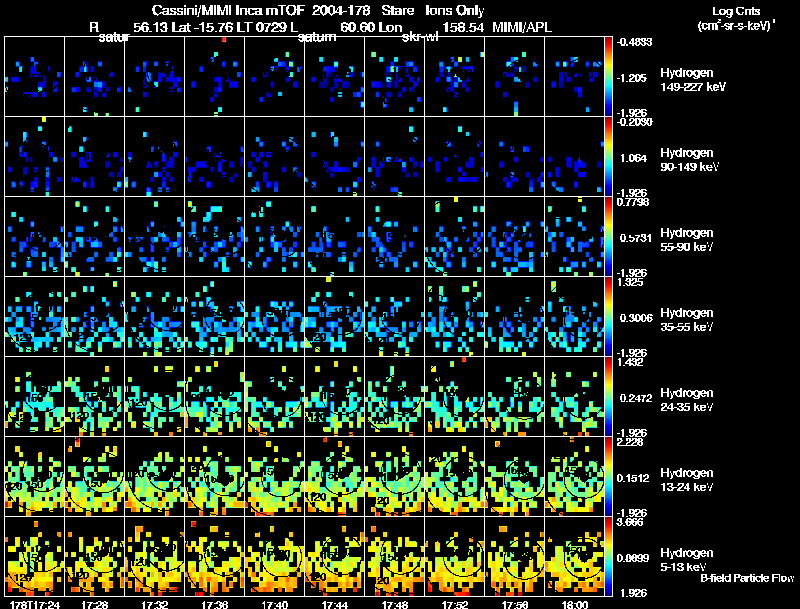The image size is (800, 609).
Task: Click the '56.13 Lat -15.76 LT 0729 L' header text
Action: (215, 27)
